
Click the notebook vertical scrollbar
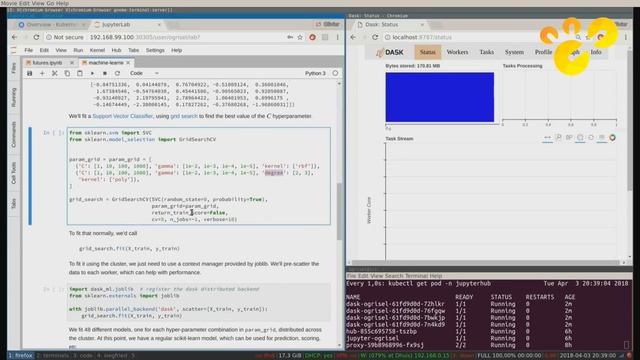pyautogui.click(x=339, y=211)
